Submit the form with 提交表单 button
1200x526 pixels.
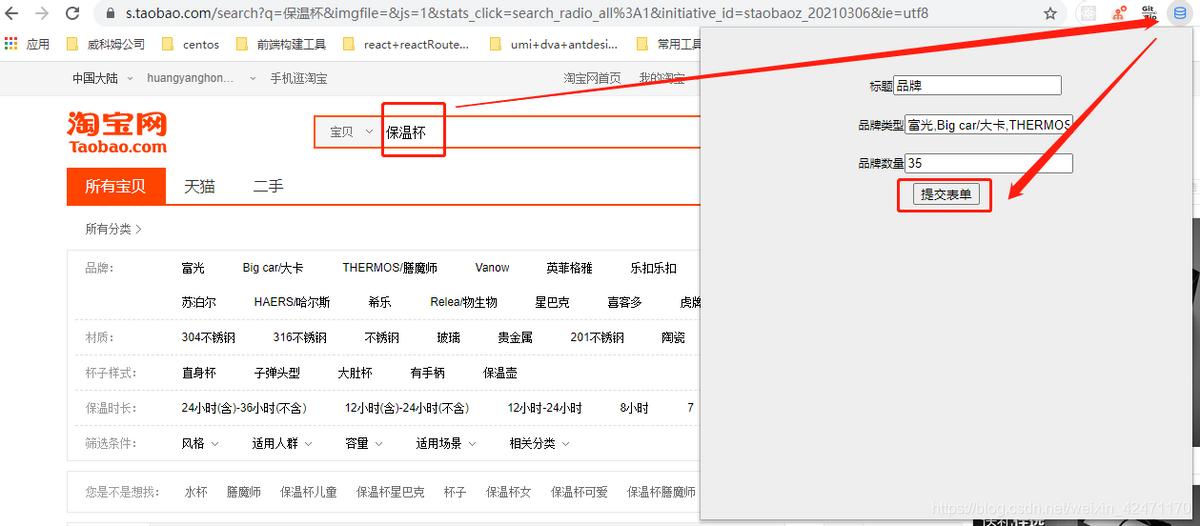946,195
